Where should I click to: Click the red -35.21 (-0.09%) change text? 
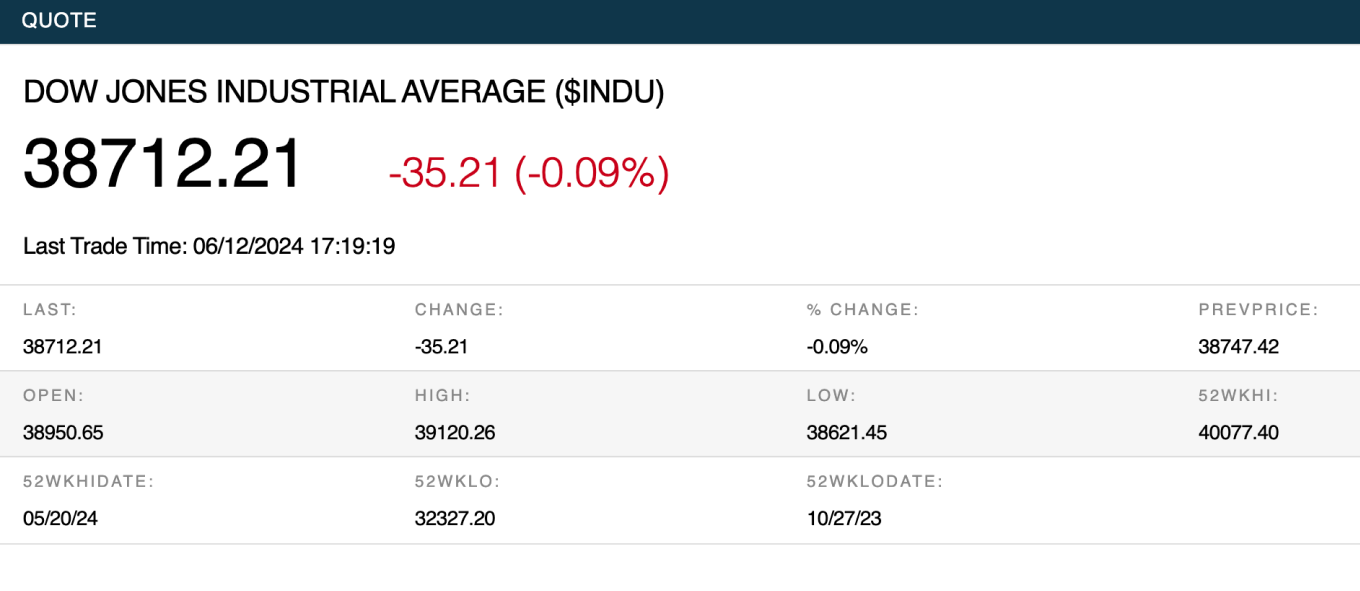point(528,173)
